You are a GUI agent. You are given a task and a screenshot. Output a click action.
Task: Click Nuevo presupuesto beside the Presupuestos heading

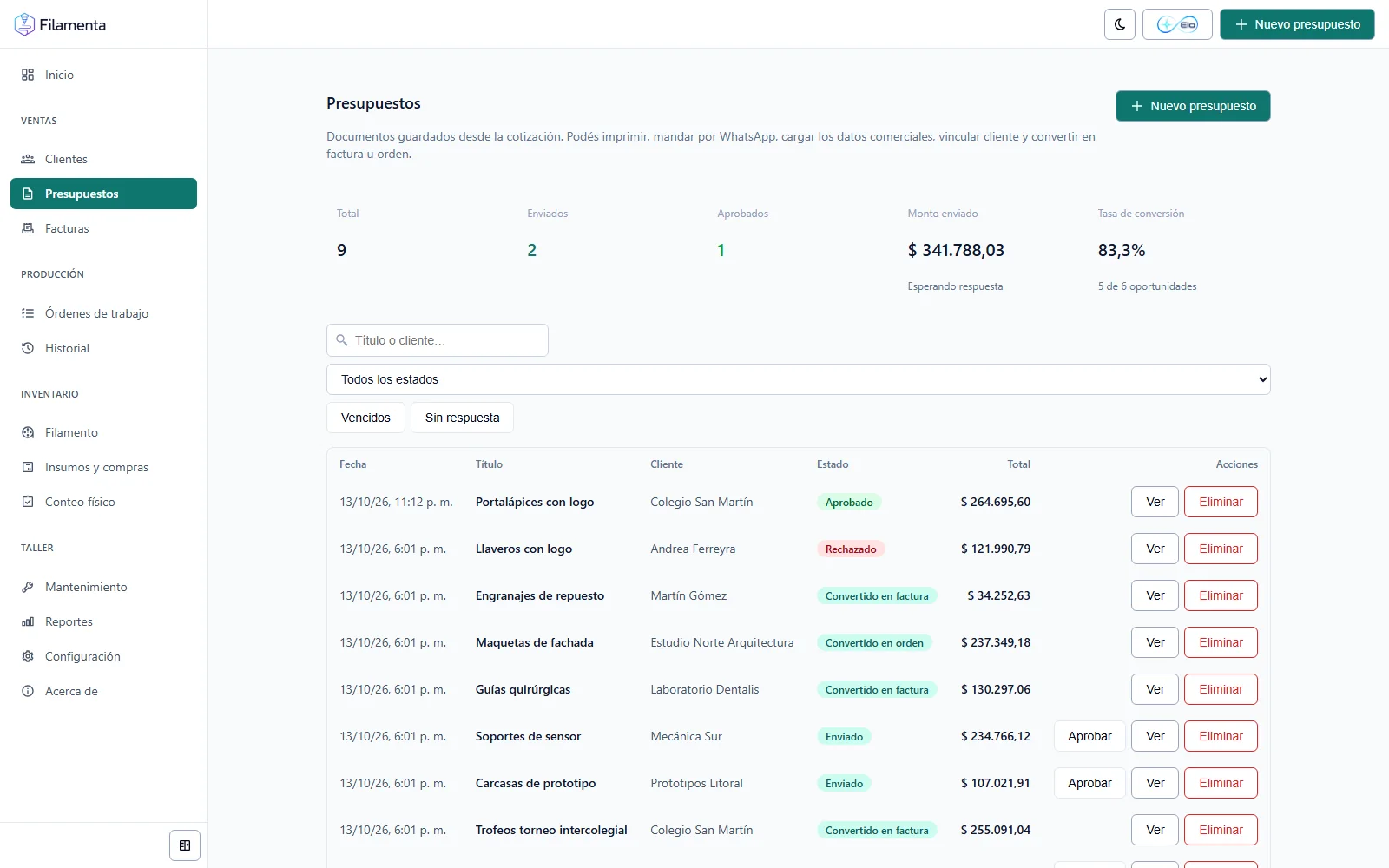[1193, 106]
